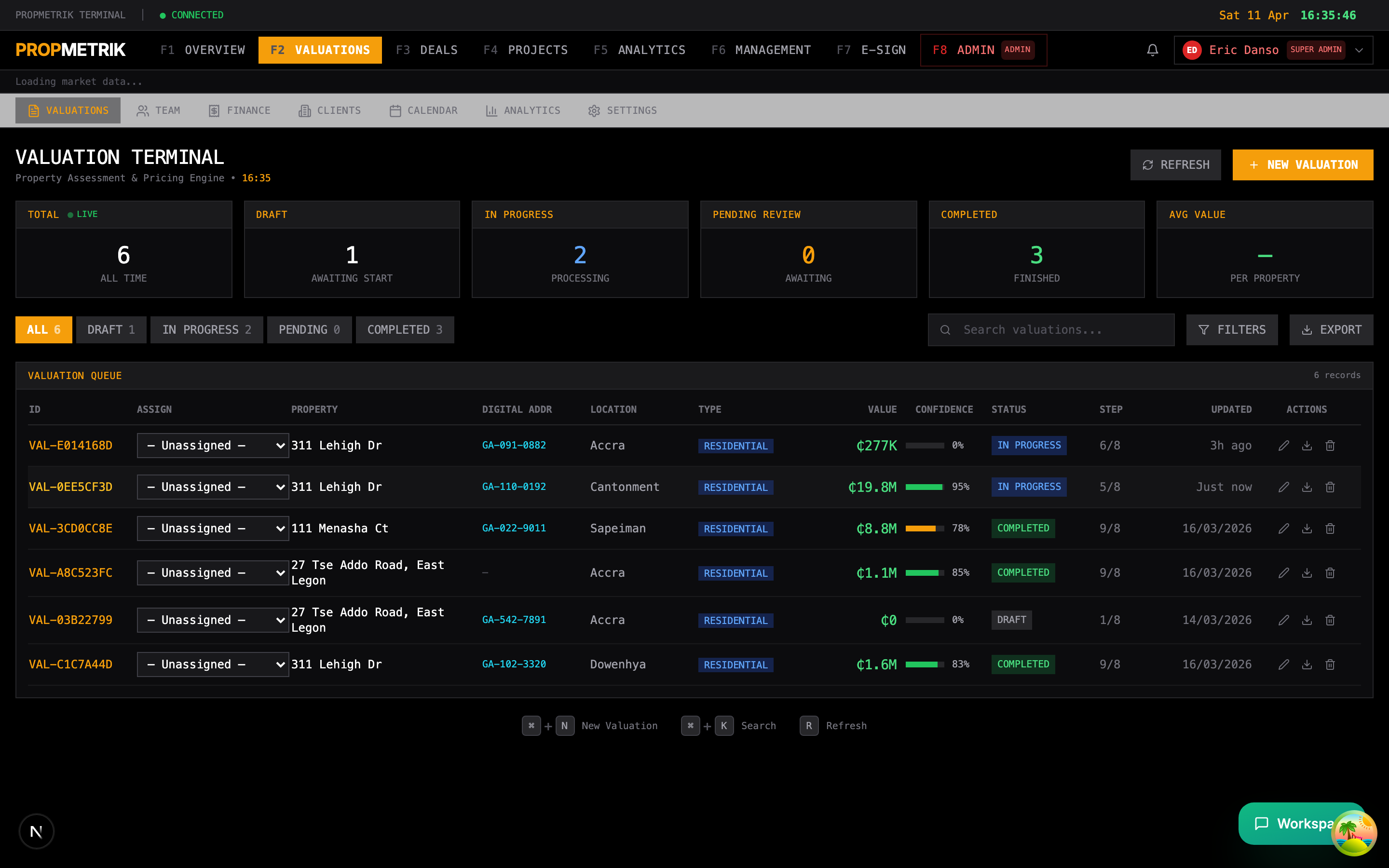This screenshot has width=1389, height=868.
Task: Open the notifications bell
Action: 1152,50
